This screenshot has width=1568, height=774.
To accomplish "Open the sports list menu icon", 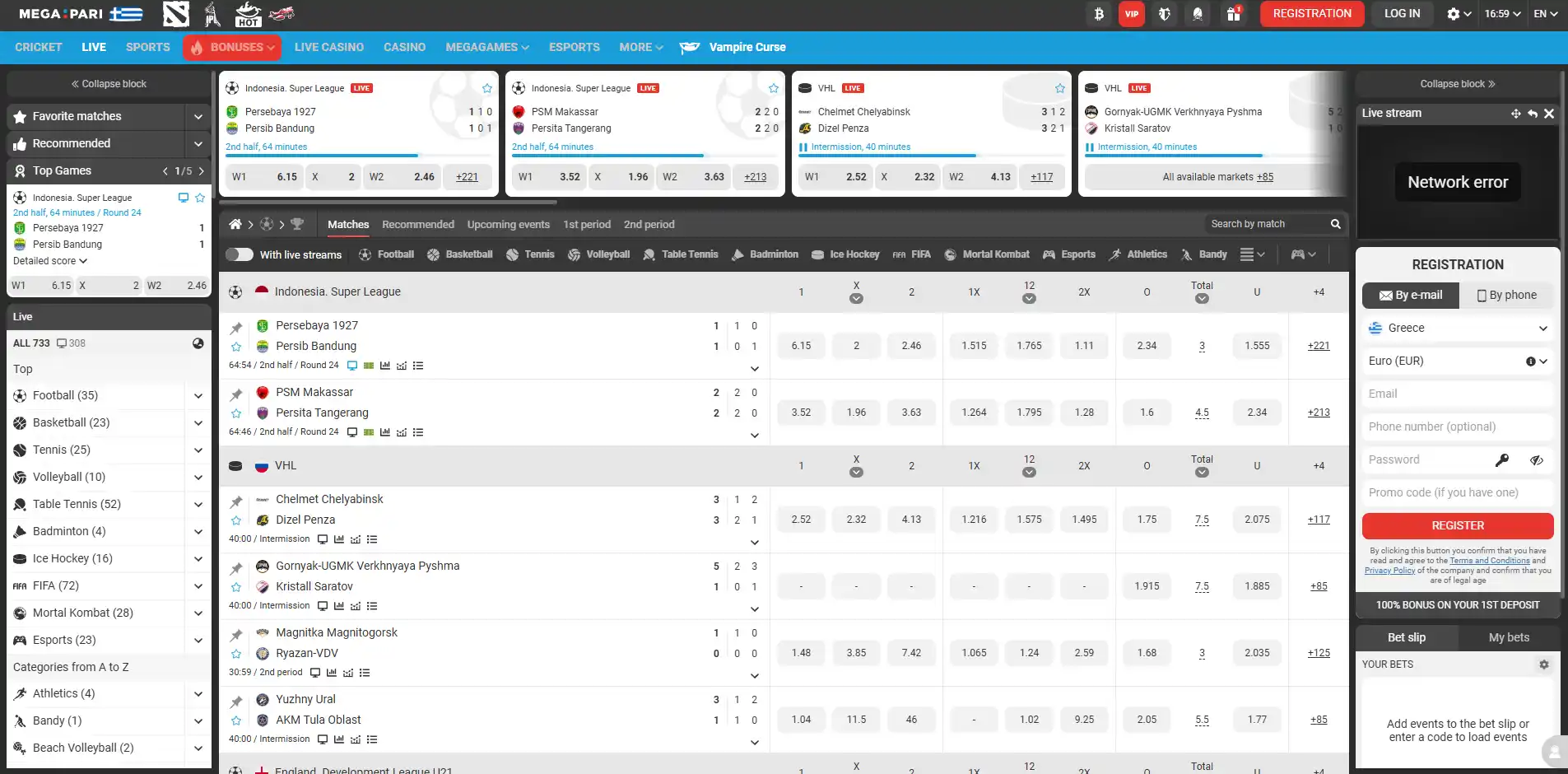I will [1252, 255].
